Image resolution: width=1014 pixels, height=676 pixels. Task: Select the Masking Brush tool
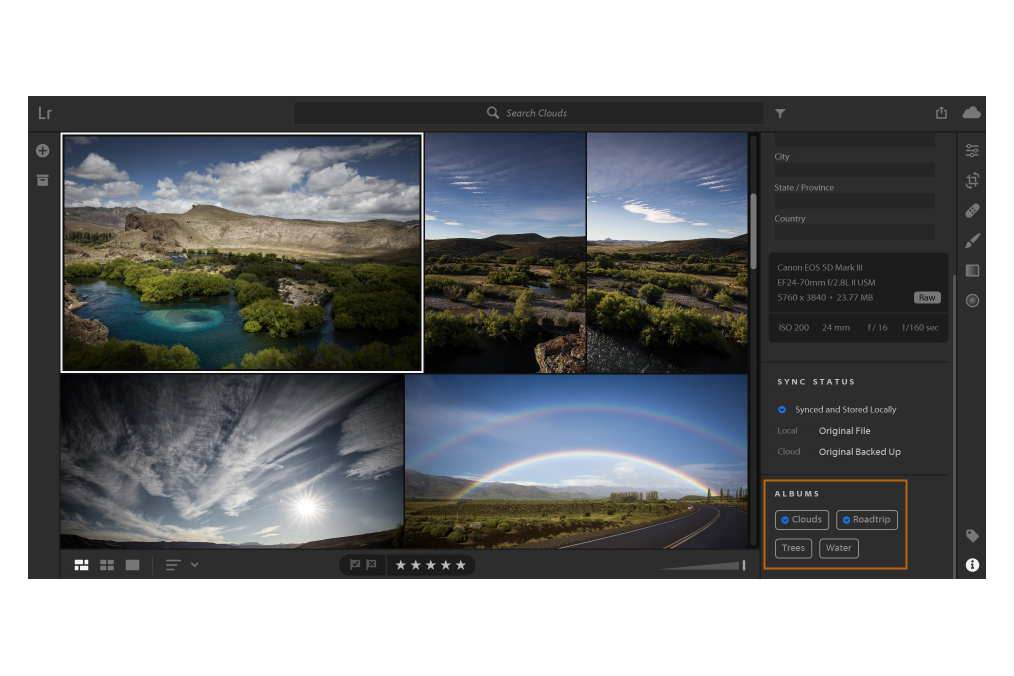click(971, 240)
